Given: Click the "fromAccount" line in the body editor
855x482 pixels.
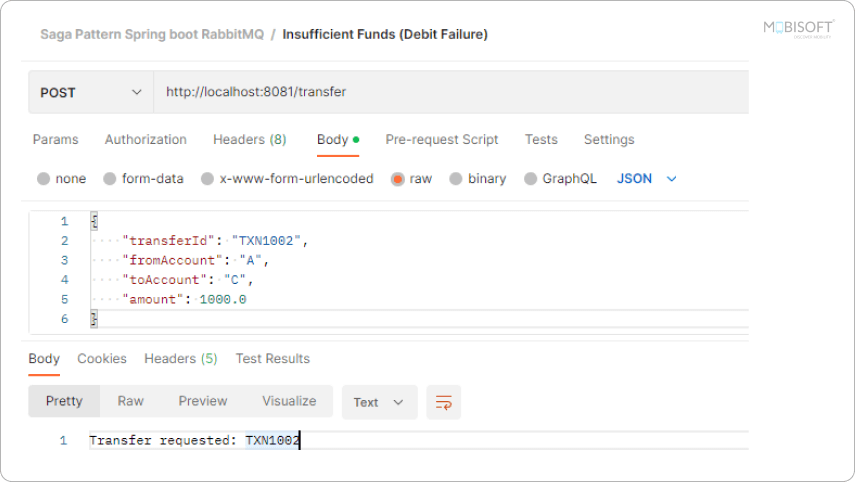Looking at the screenshot, I should [x=196, y=261].
